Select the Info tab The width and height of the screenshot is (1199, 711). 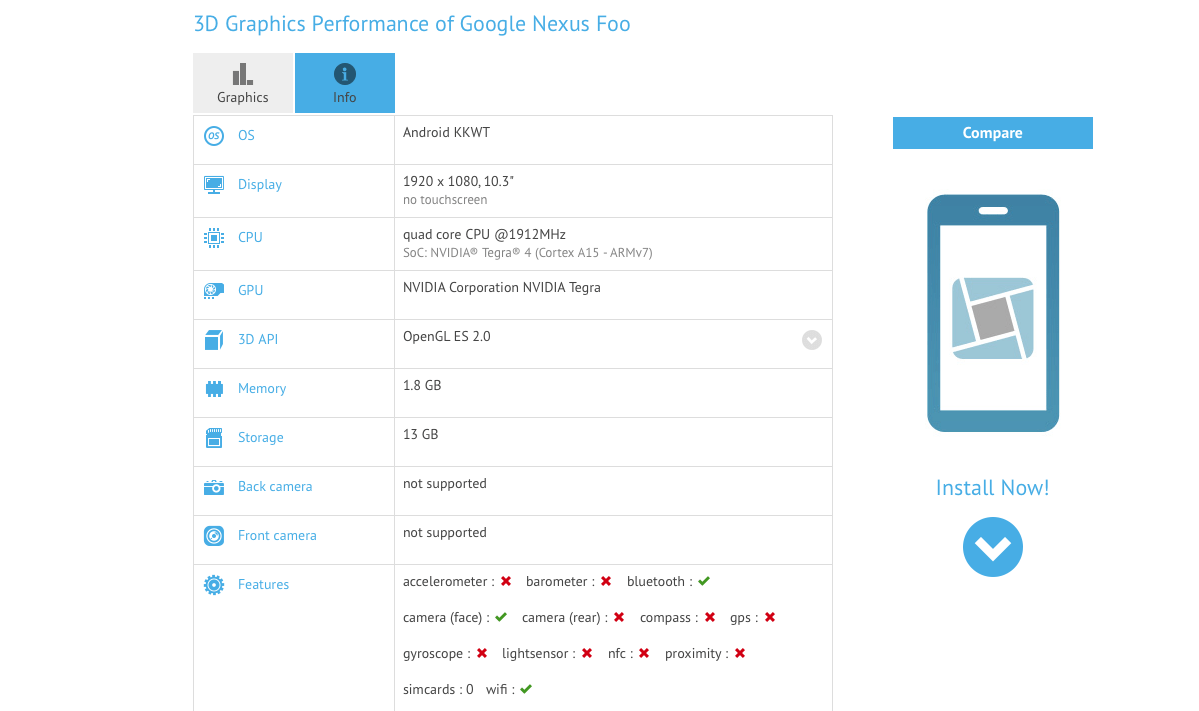pos(344,83)
